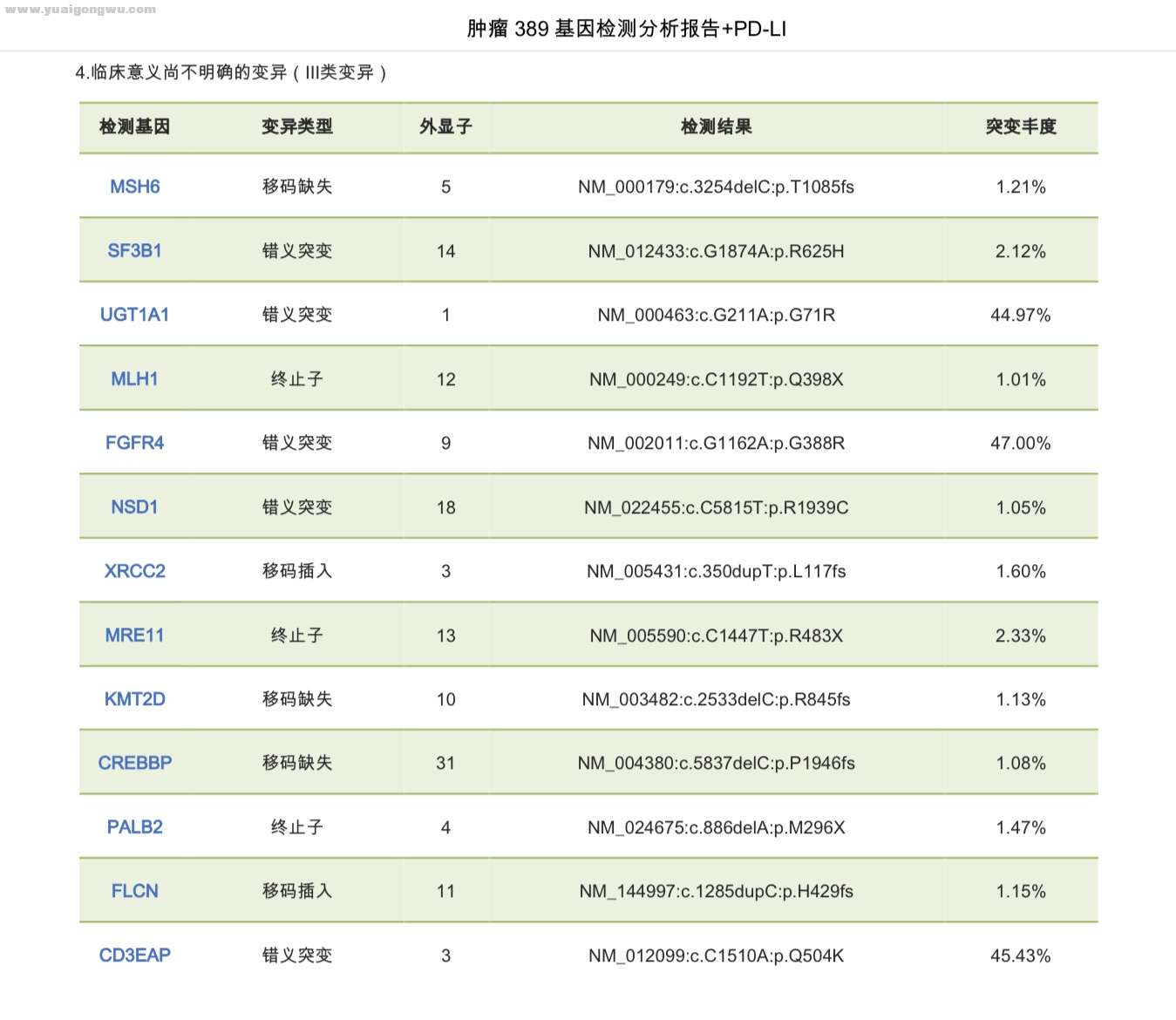Screen dimensions: 1176x1020
Task: Select result NM_003482:c.2533delC:p.R845fs
Action: pos(717,699)
